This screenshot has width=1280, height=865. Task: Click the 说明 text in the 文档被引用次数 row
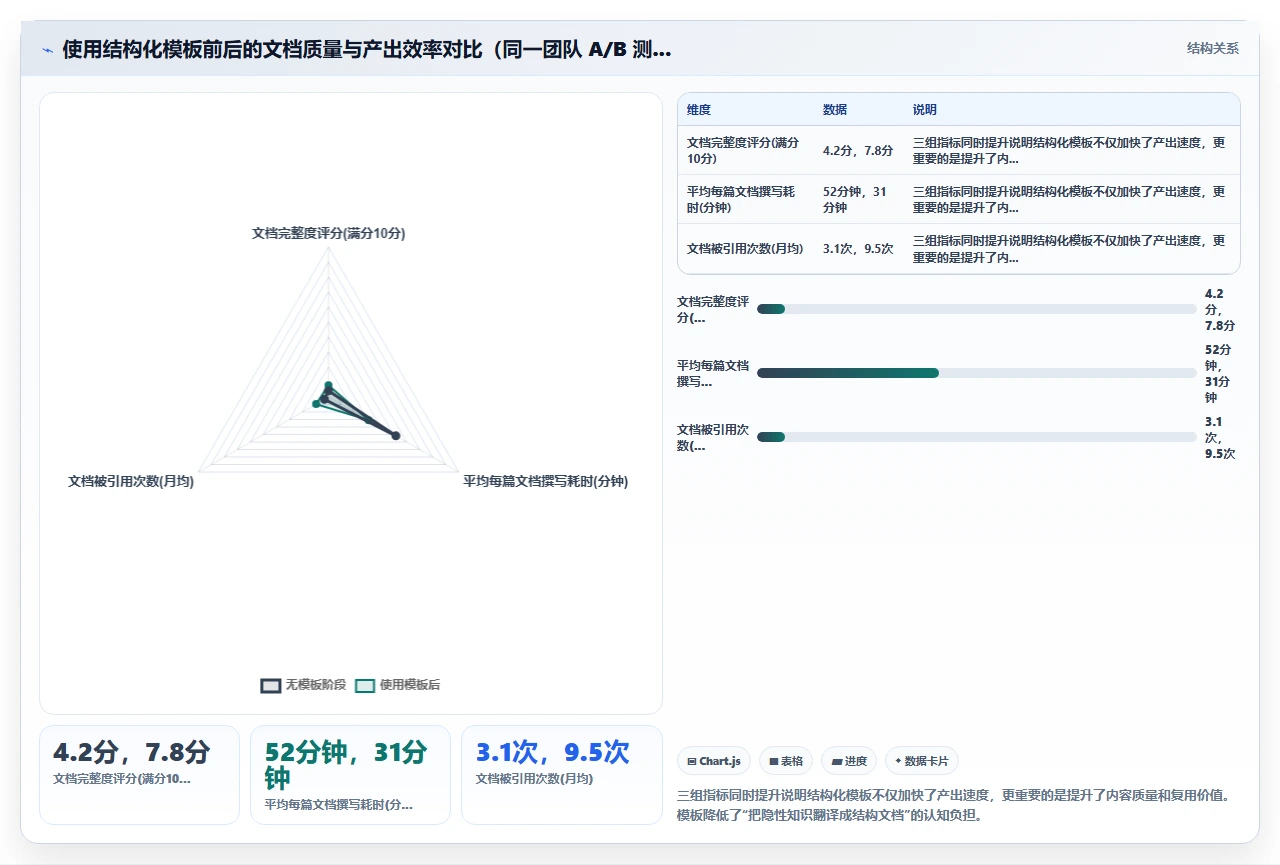pyautogui.click(x=1070, y=249)
